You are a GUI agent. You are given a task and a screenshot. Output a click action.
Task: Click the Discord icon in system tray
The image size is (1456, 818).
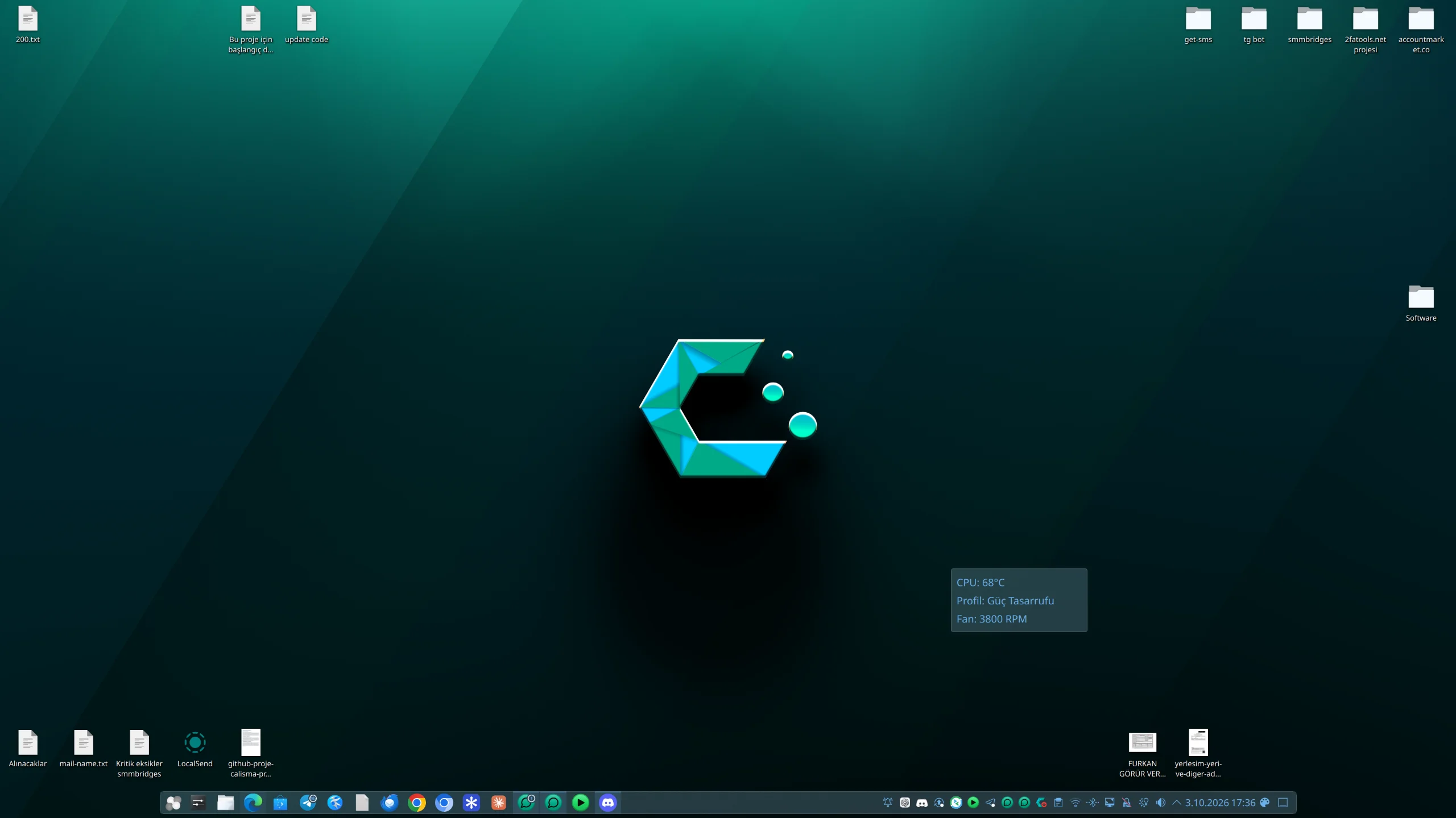pos(922,803)
